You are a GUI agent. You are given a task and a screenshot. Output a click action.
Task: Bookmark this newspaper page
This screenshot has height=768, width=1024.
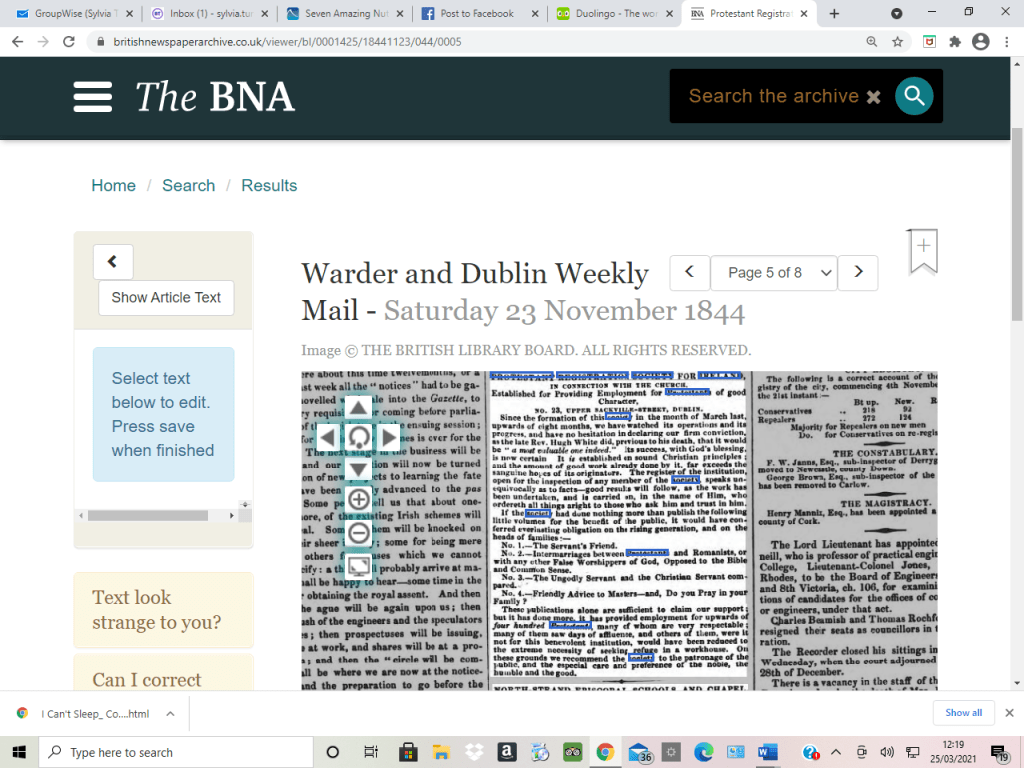pos(923,250)
